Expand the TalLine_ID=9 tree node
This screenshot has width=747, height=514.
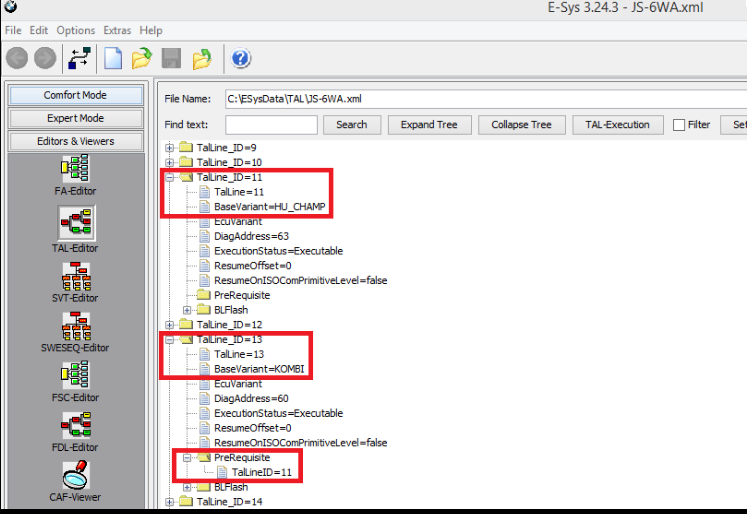(170, 148)
